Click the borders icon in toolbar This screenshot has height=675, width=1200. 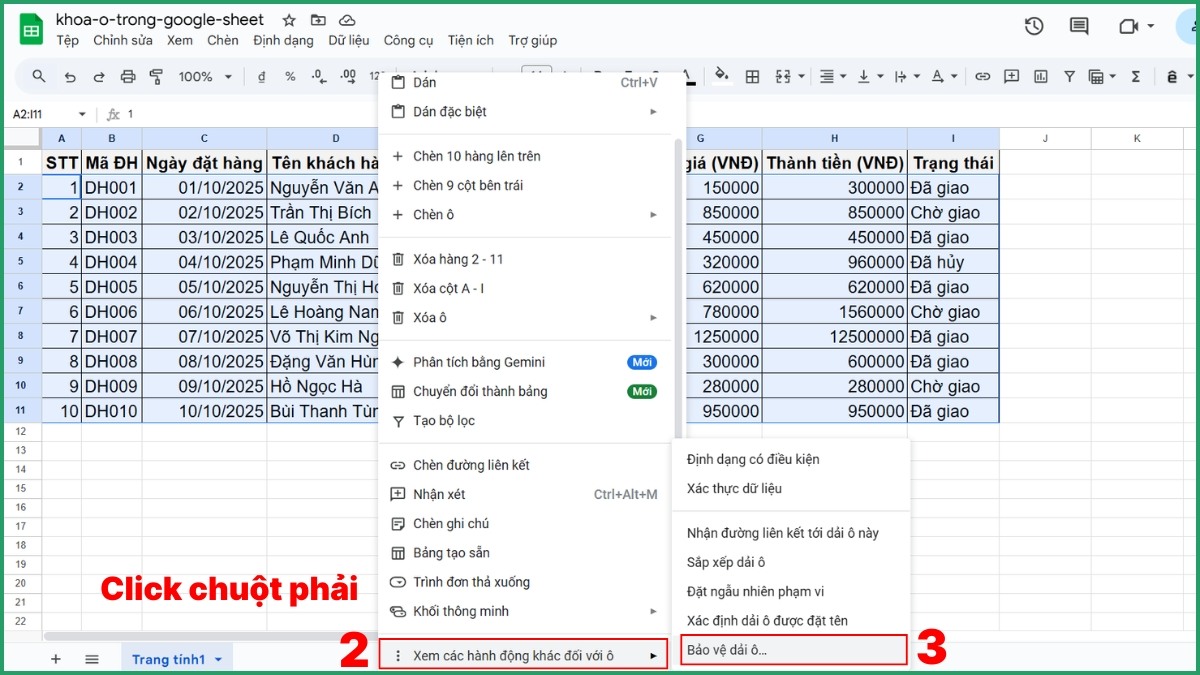(x=753, y=77)
